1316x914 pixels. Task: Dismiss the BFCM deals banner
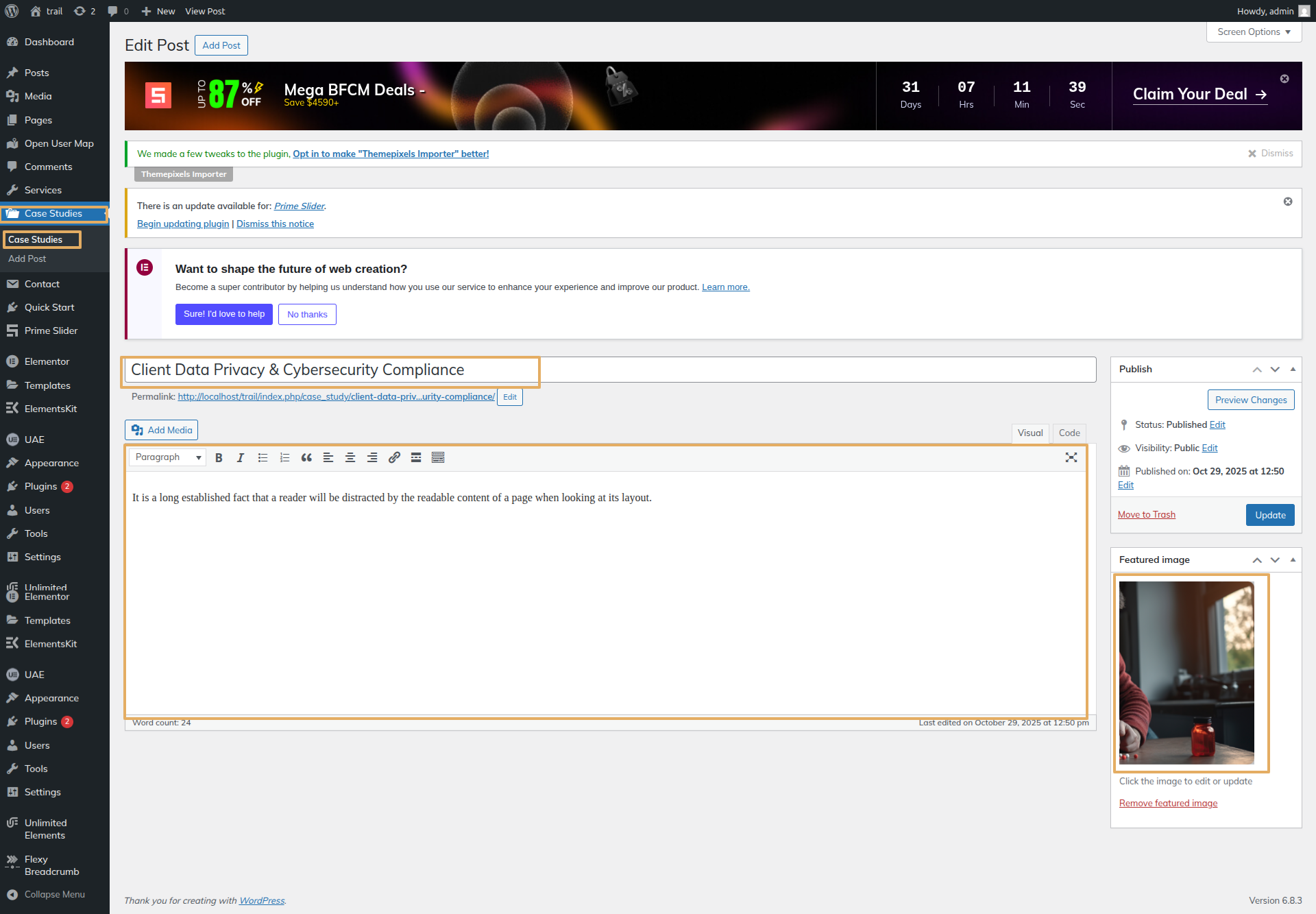1284,79
